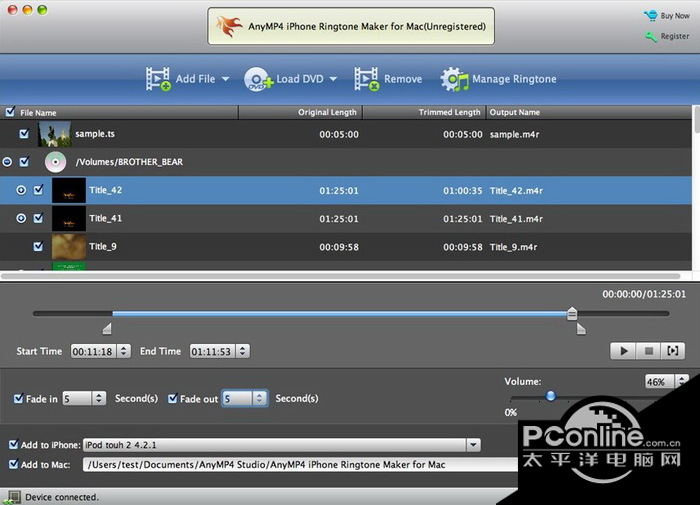Viewport: 700px width, 505px height.
Task: Click the device connected status icon
Action: pyautogui.click(x=12, y=497)
